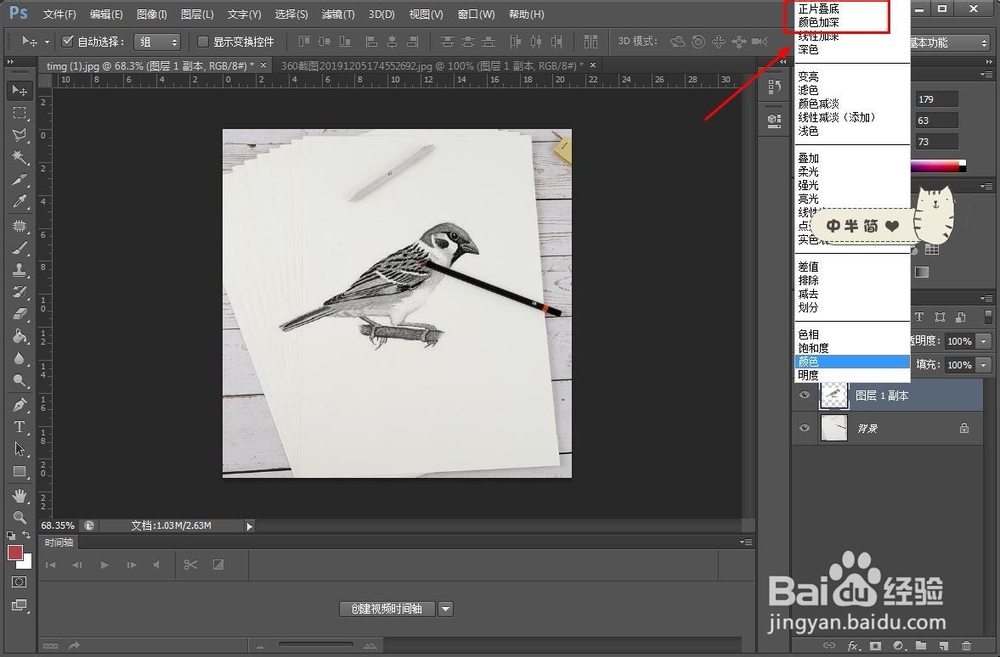Screen dimensions: 1000x657
Task: Enable the 显示变换控件 checkbox
Action: [x=203, y=41]
